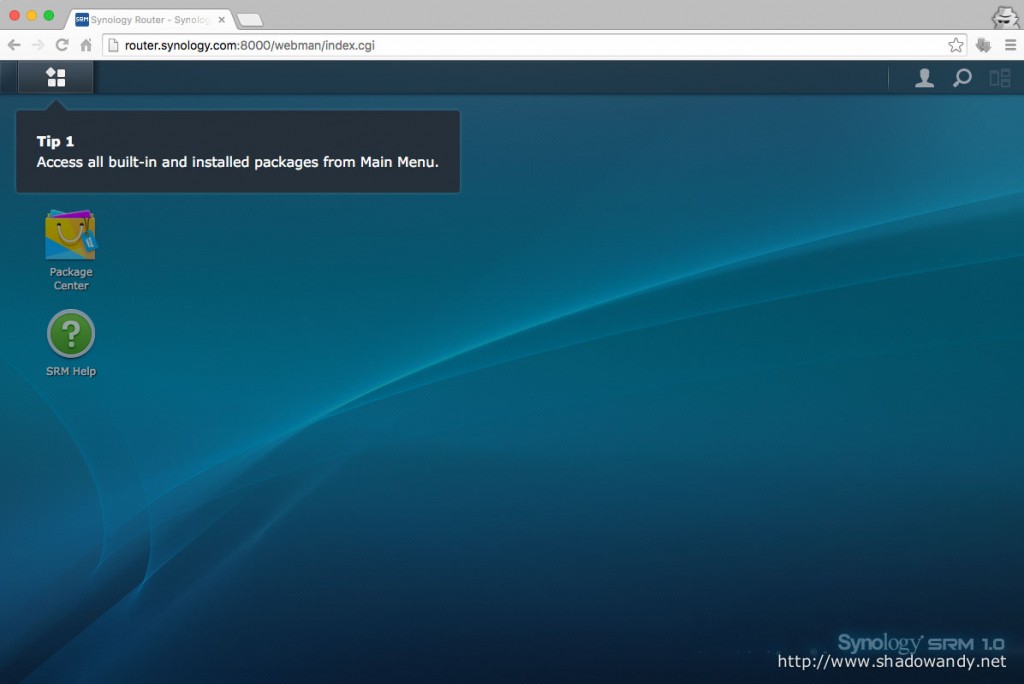
Task: Open Package Center desktop icon
Action: click(71, 250)
